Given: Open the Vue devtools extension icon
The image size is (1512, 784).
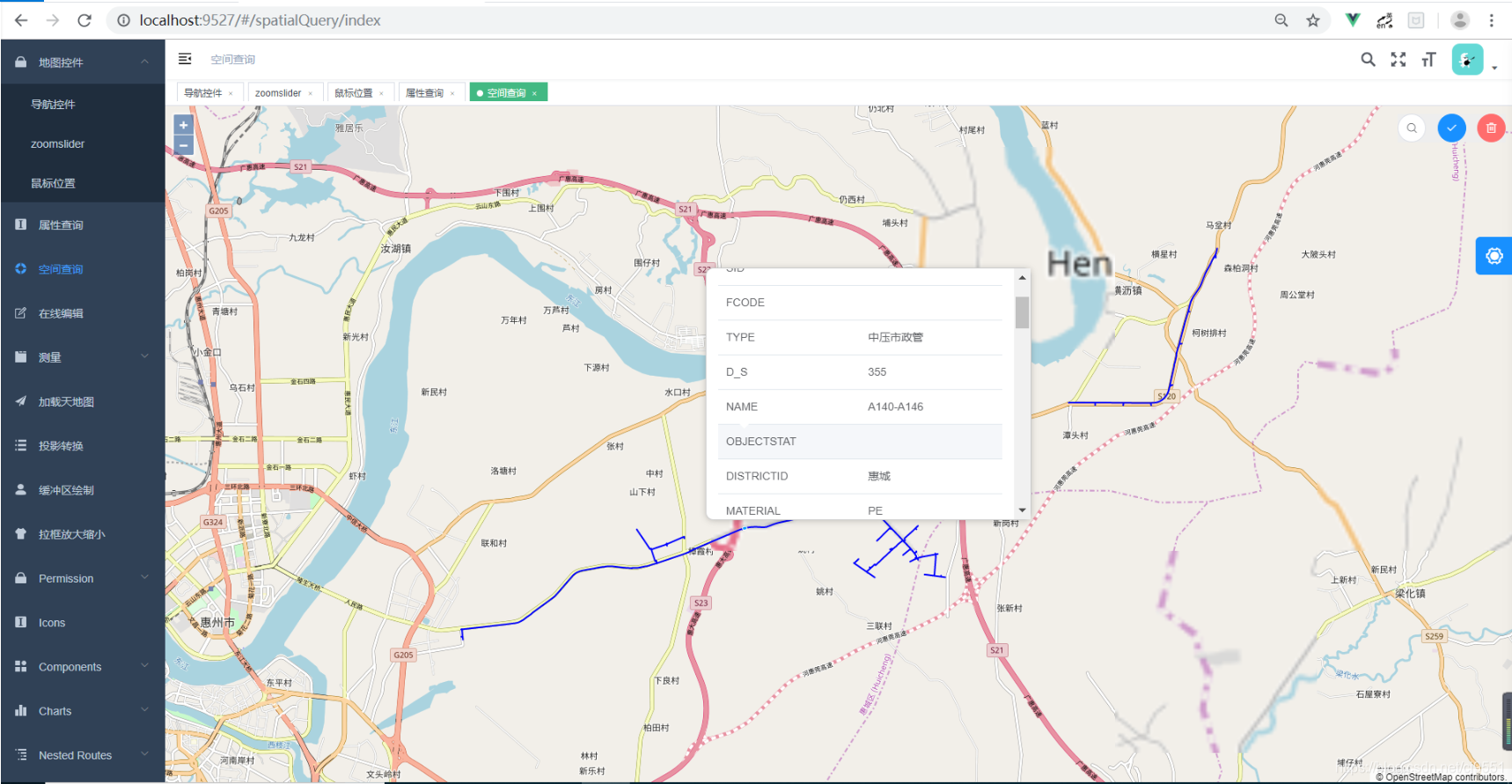Looking at the screenshot, I should 1353,20.
